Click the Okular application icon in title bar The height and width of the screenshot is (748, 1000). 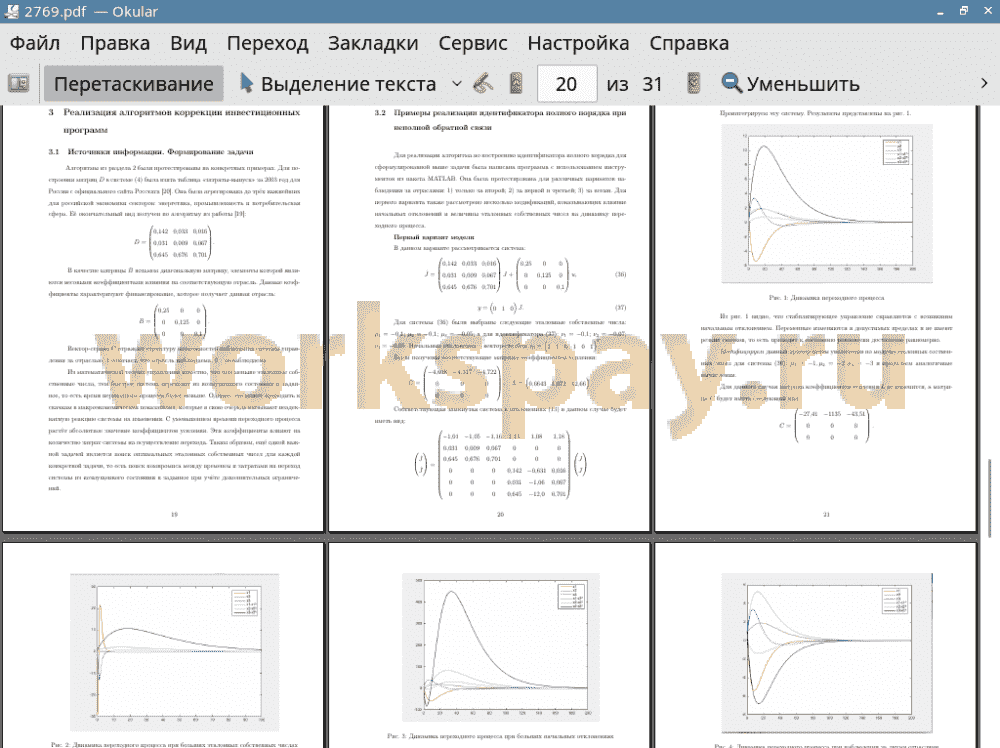pos(11,11)
